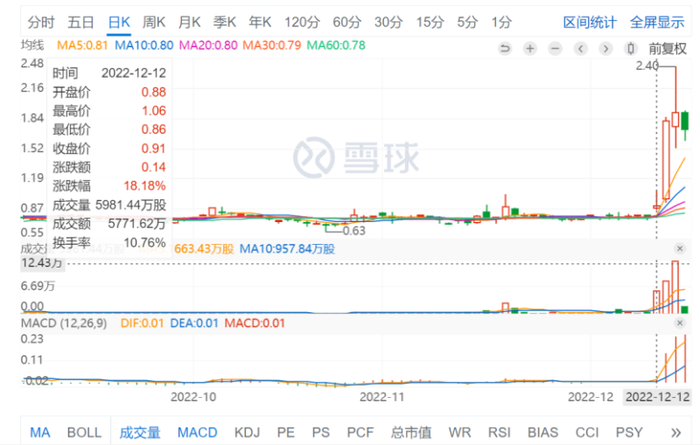Viewport: 700px width, 445px height.
Task: Open 全屏显示 fullscreen view
Action: click(x=657, y=22)
